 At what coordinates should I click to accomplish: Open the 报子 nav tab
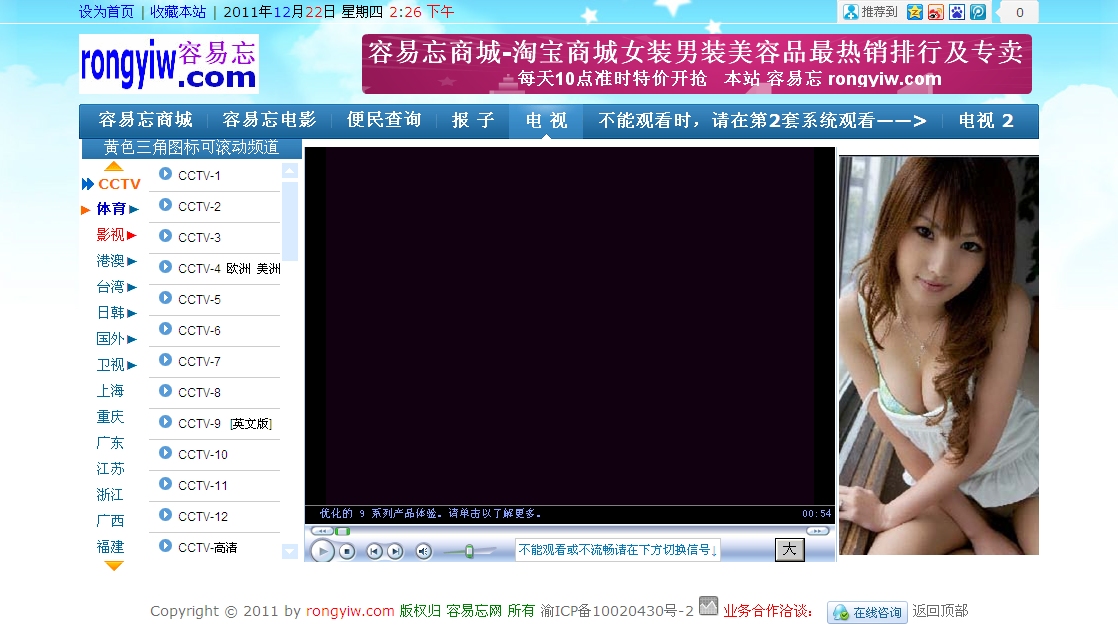[473, 120]
